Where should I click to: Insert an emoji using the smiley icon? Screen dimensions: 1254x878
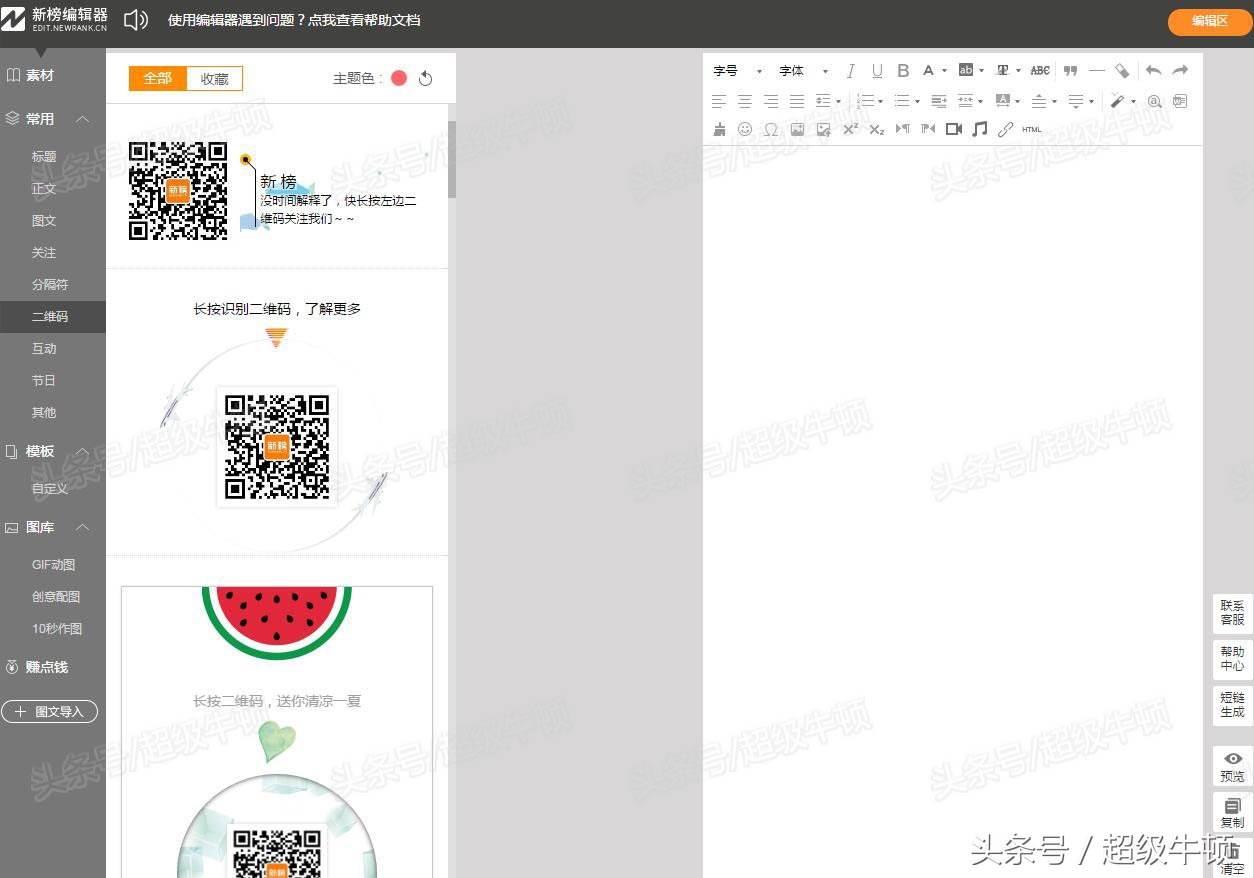click(745, 128)
